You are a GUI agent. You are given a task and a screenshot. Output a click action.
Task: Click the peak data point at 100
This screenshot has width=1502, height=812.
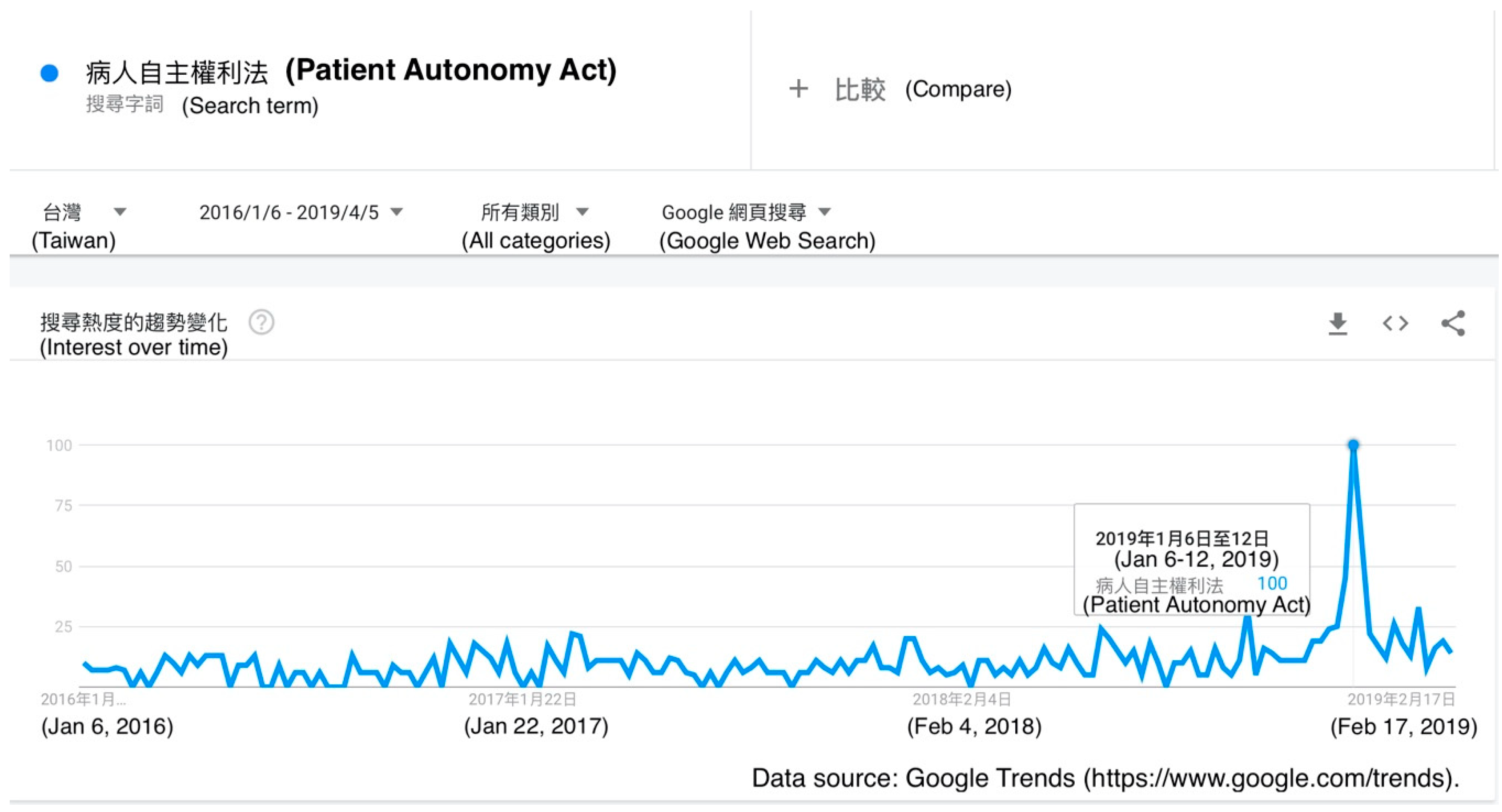[1353, 445]
